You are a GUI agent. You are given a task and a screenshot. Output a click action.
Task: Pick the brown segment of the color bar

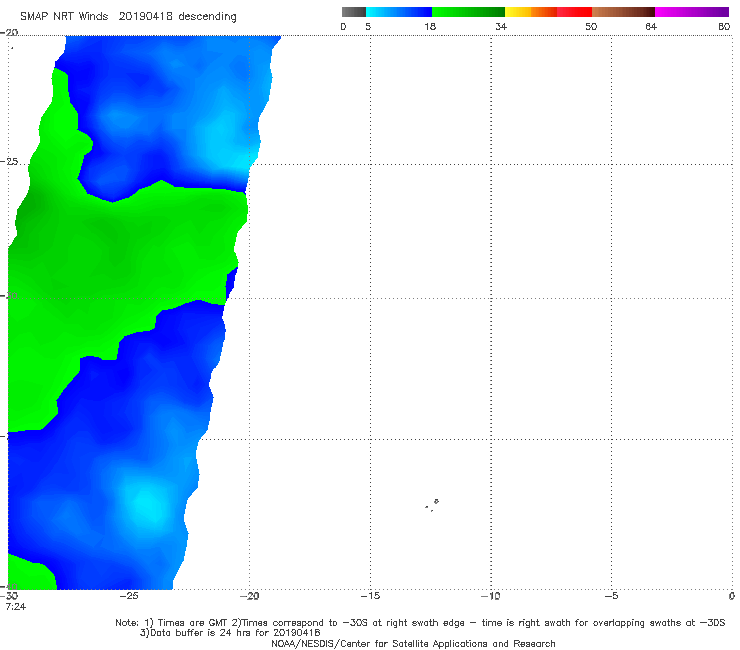[623, 12]
